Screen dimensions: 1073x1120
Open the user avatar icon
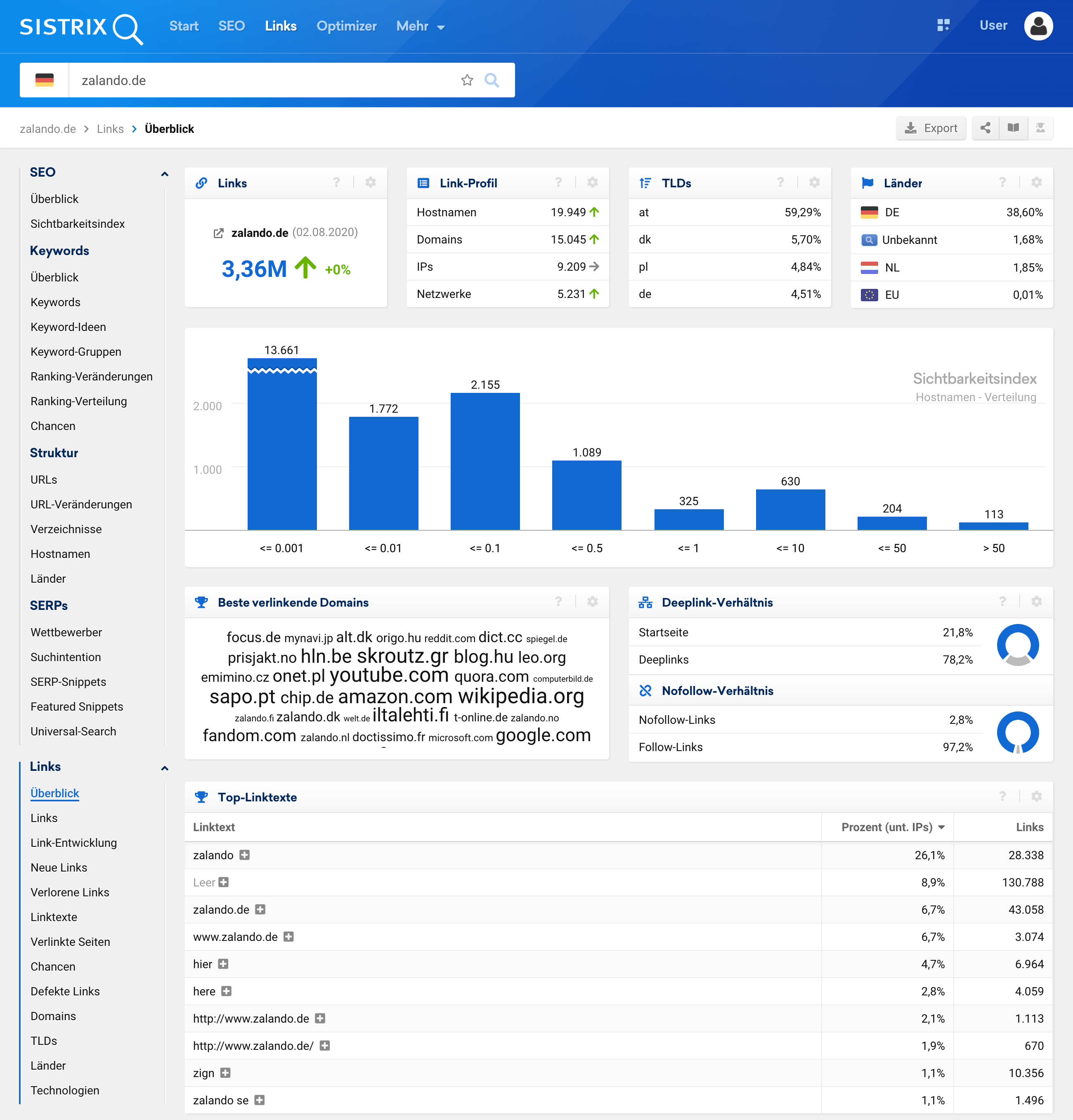(1038, 26)
